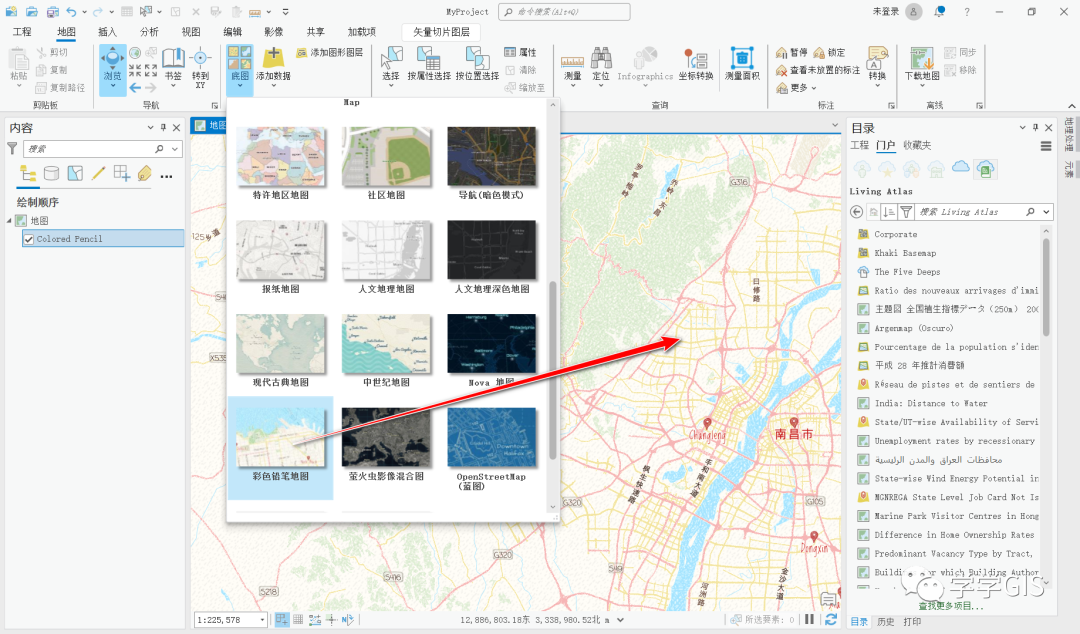Open the Basemap (底图) dropdown
Image resolution: width=1080 pixels, height=634 pixels.
pyautogui.click(x=240, y=70)
